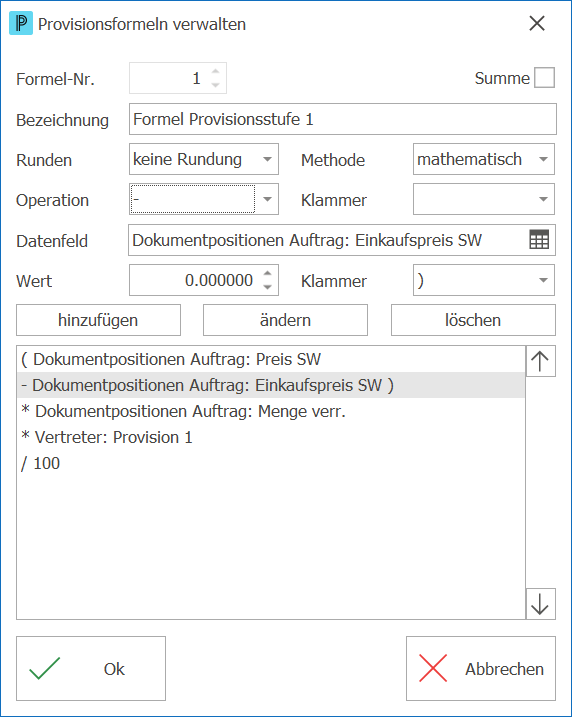
Task: Click the ändern button
Action: (285, 320)
